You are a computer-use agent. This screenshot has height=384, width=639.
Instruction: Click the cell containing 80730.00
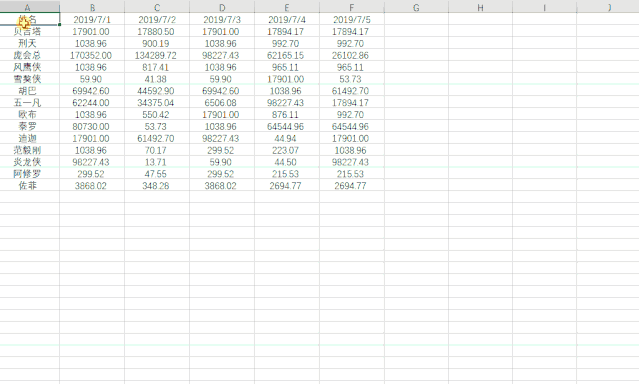click(x=92, y=126)
